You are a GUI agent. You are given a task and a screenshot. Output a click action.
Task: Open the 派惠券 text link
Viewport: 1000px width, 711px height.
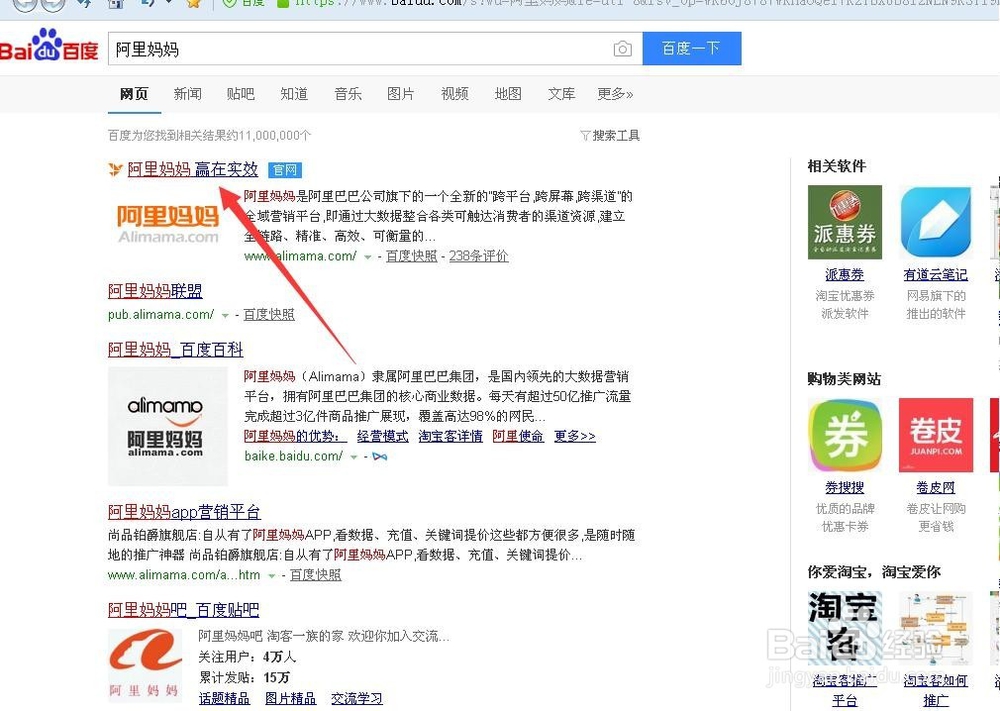[x=844, y=275]
